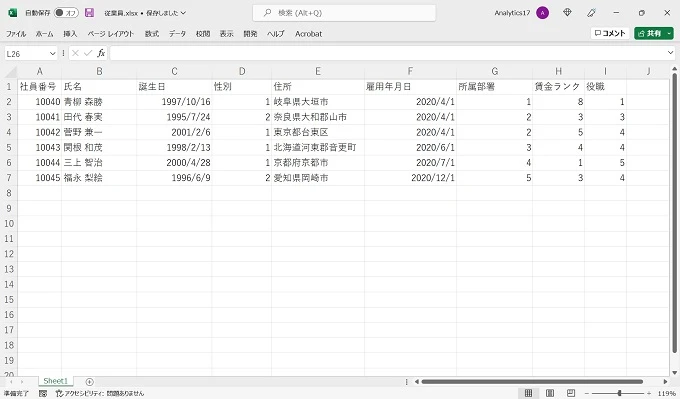This screenshot has height=399, width=680.
Task: Click the zoom slider handle
Action: 619,393
